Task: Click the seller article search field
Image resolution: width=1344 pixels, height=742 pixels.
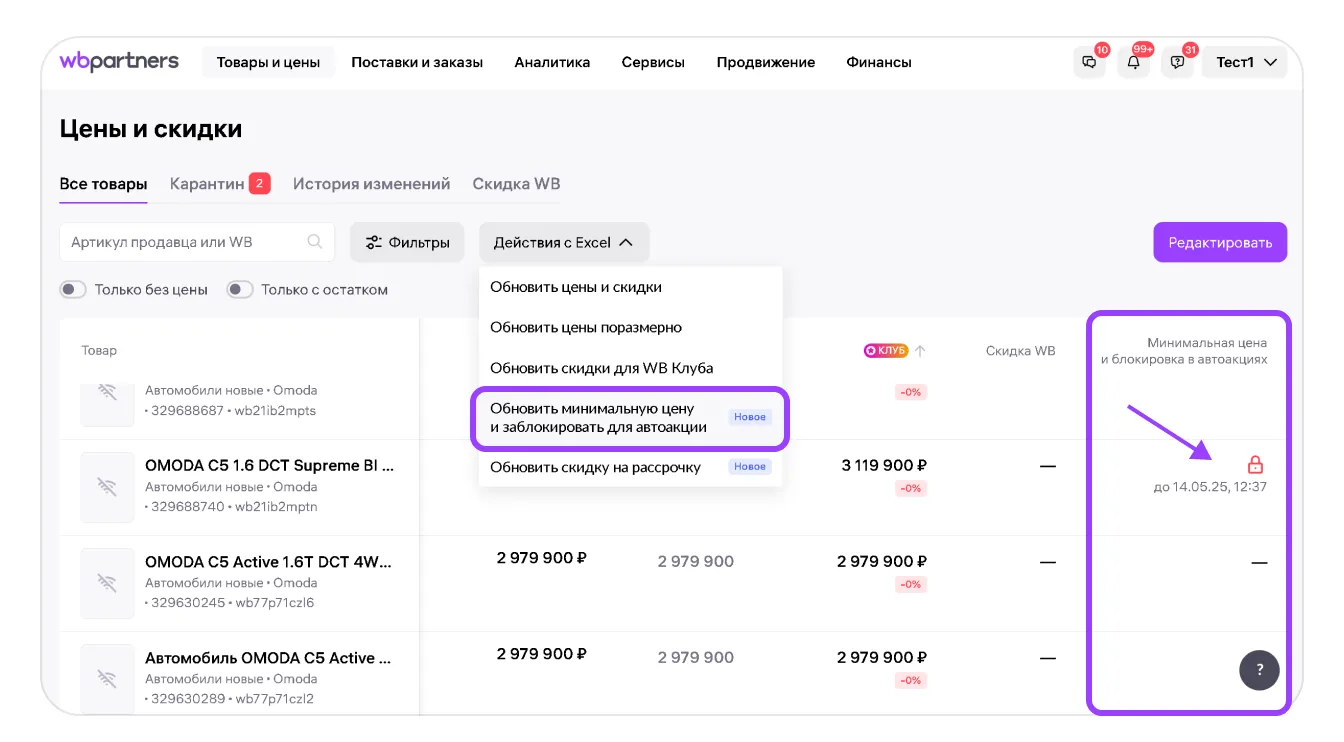Action: tap(185, 242)
